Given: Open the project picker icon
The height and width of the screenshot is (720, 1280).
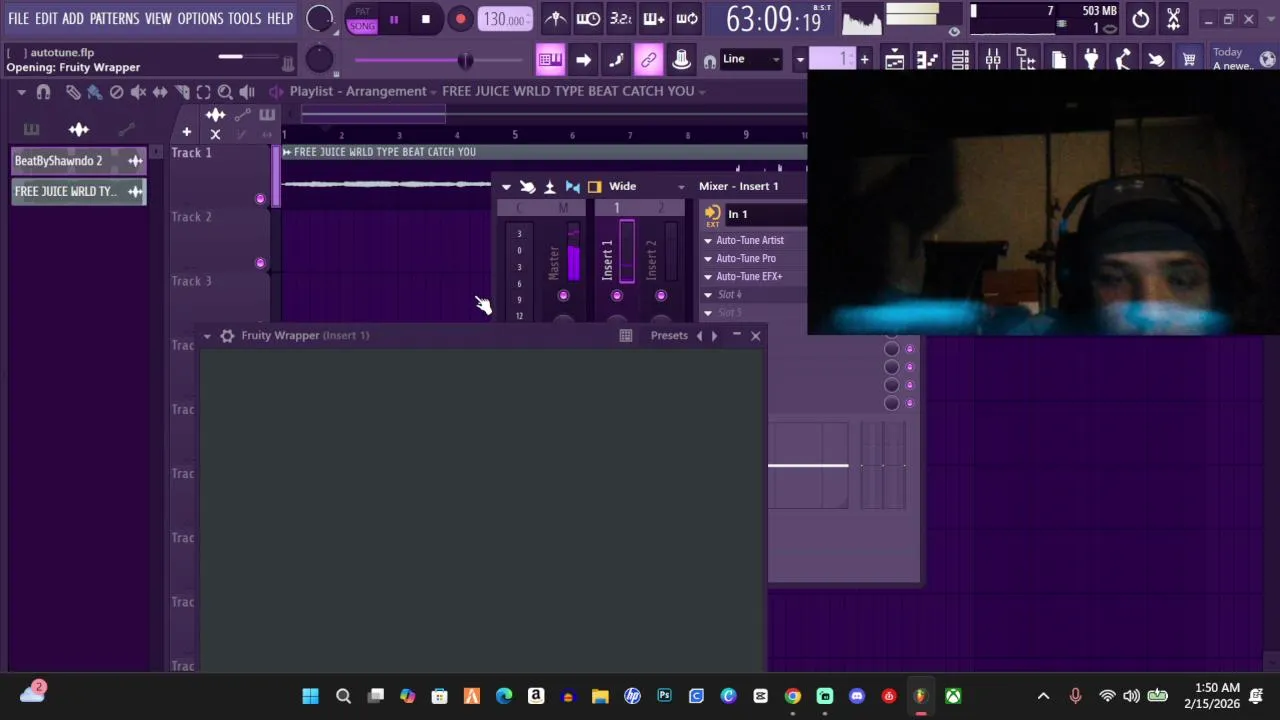Looking at the screenshot, I should 1059,60.
